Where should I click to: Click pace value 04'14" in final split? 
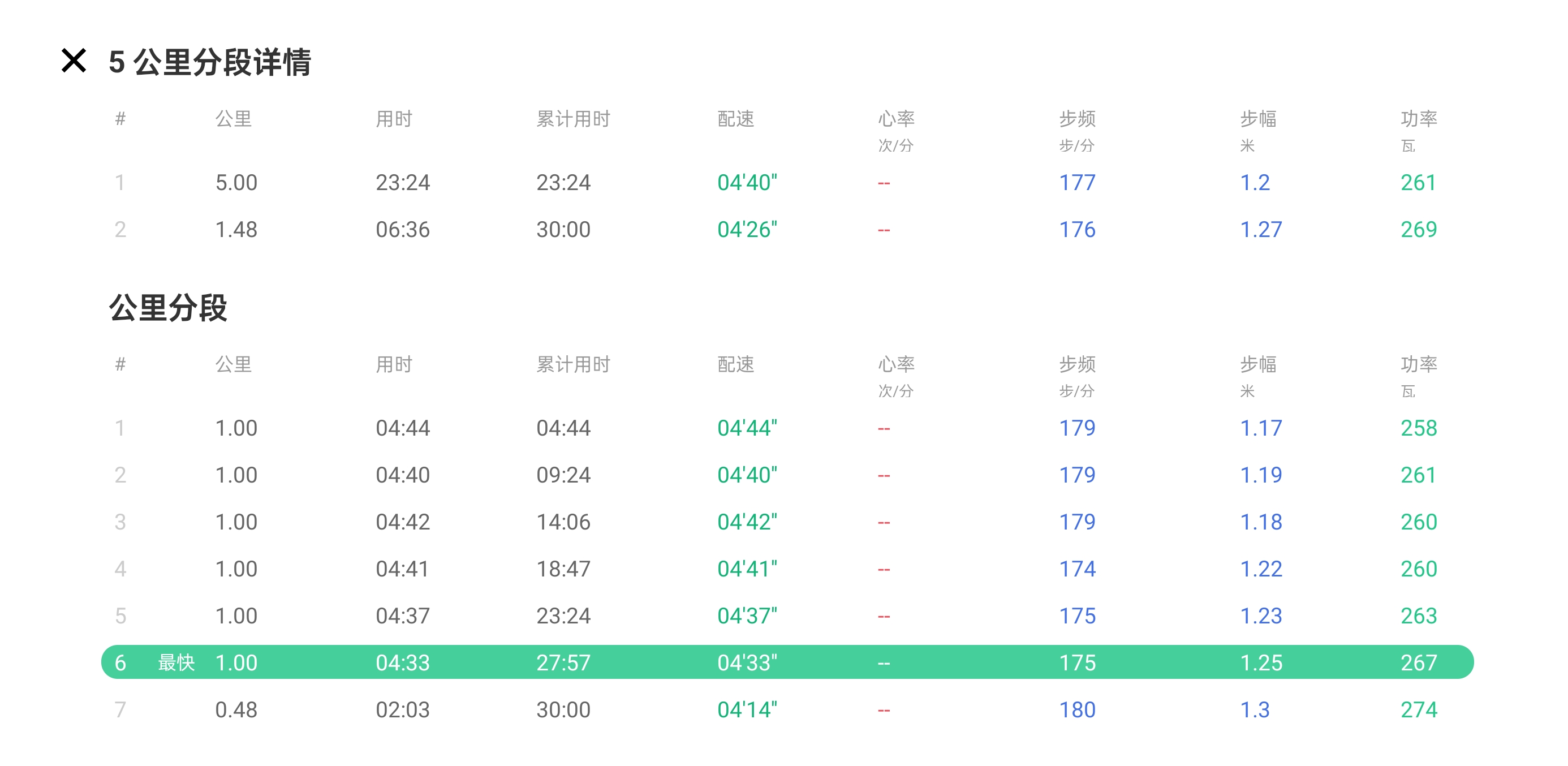click(x=747, y=709)
